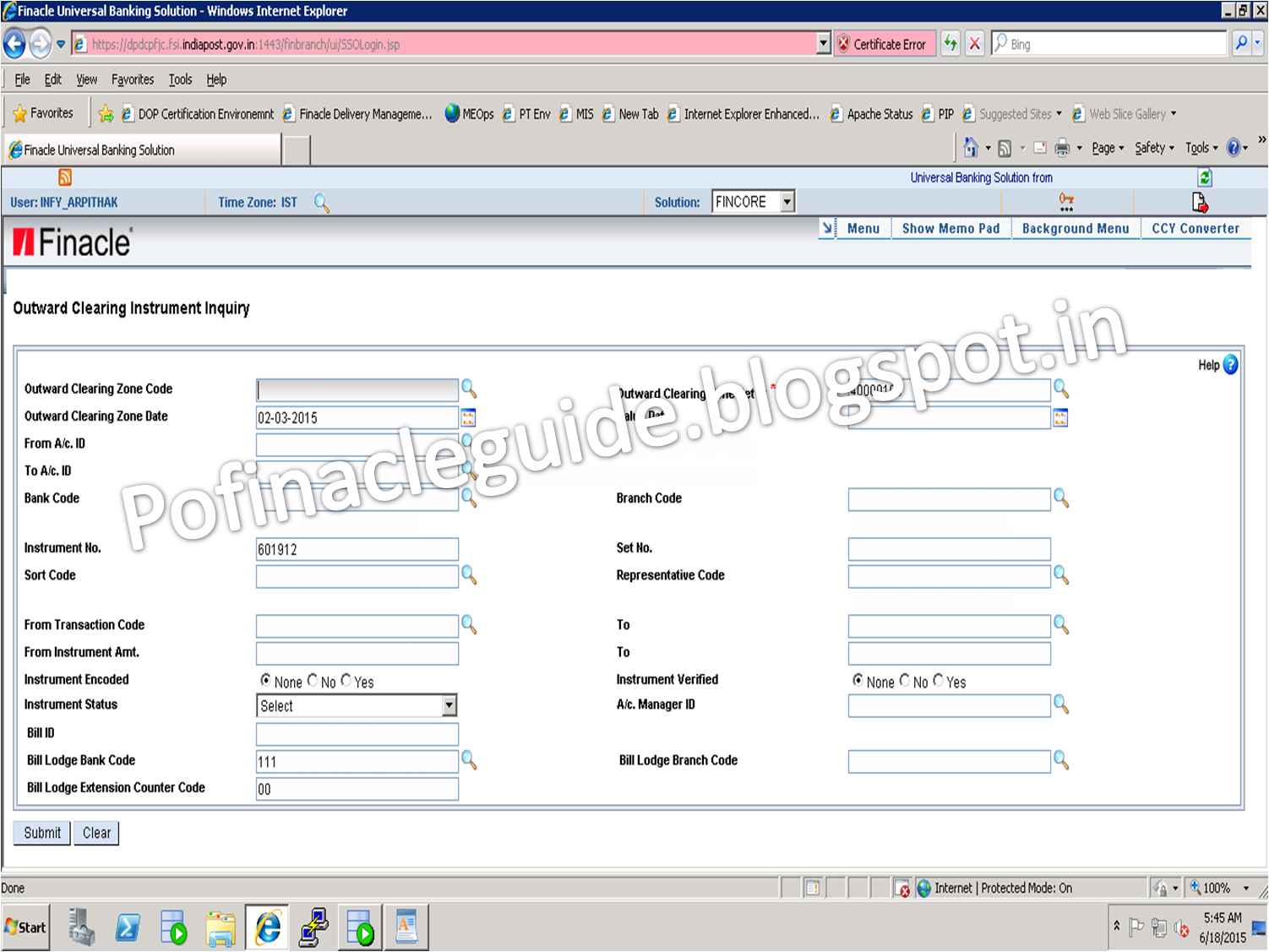Open CCY Converter link
This screenshot has width=1269, height=952.
[x=1195, y=228]
